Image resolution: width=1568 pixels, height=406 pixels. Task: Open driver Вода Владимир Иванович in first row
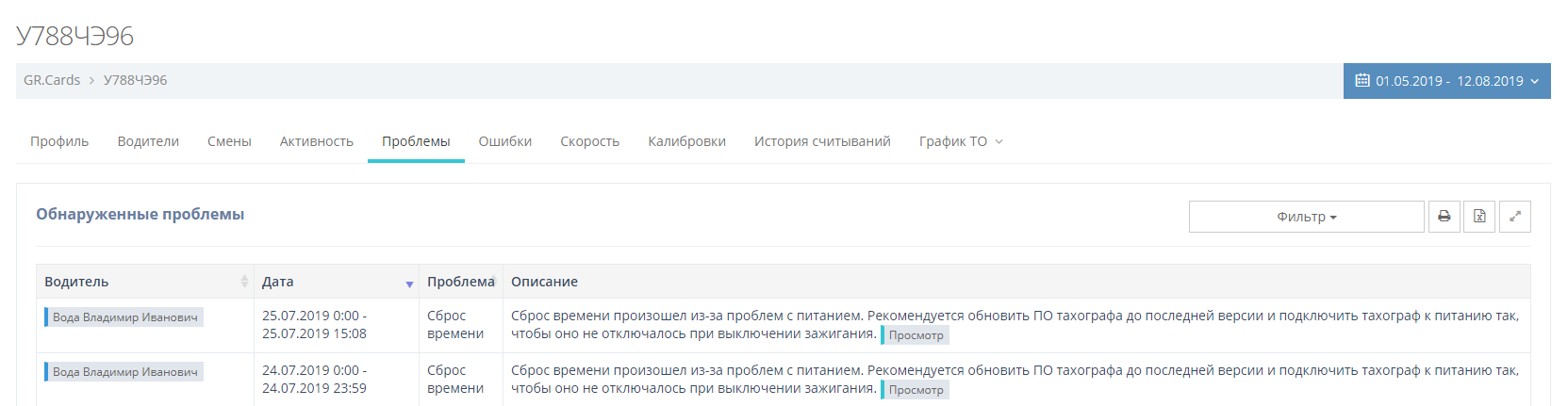[x=124, y=317]
